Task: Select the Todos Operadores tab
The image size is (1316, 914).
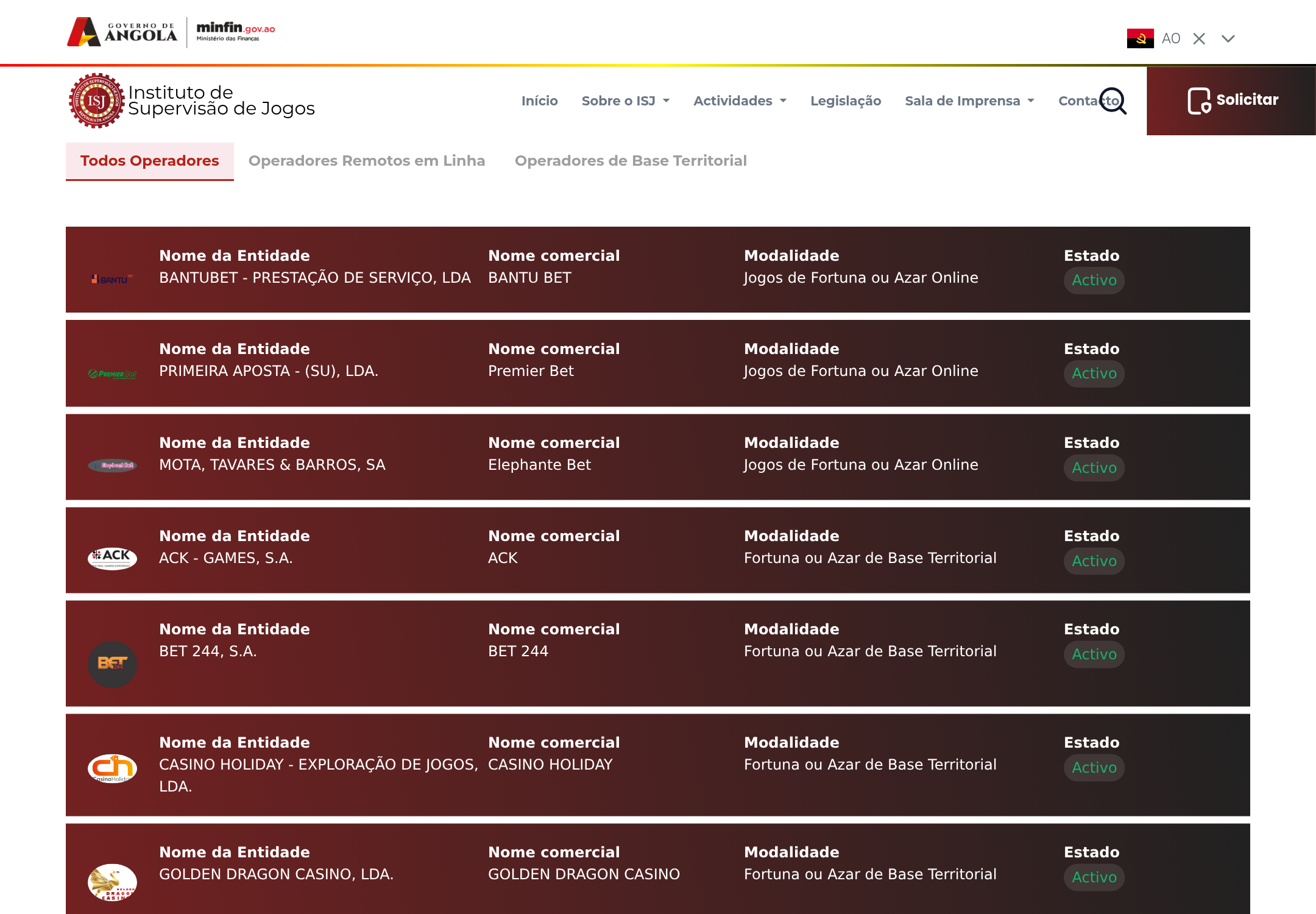Action: (x=150, y=161)
